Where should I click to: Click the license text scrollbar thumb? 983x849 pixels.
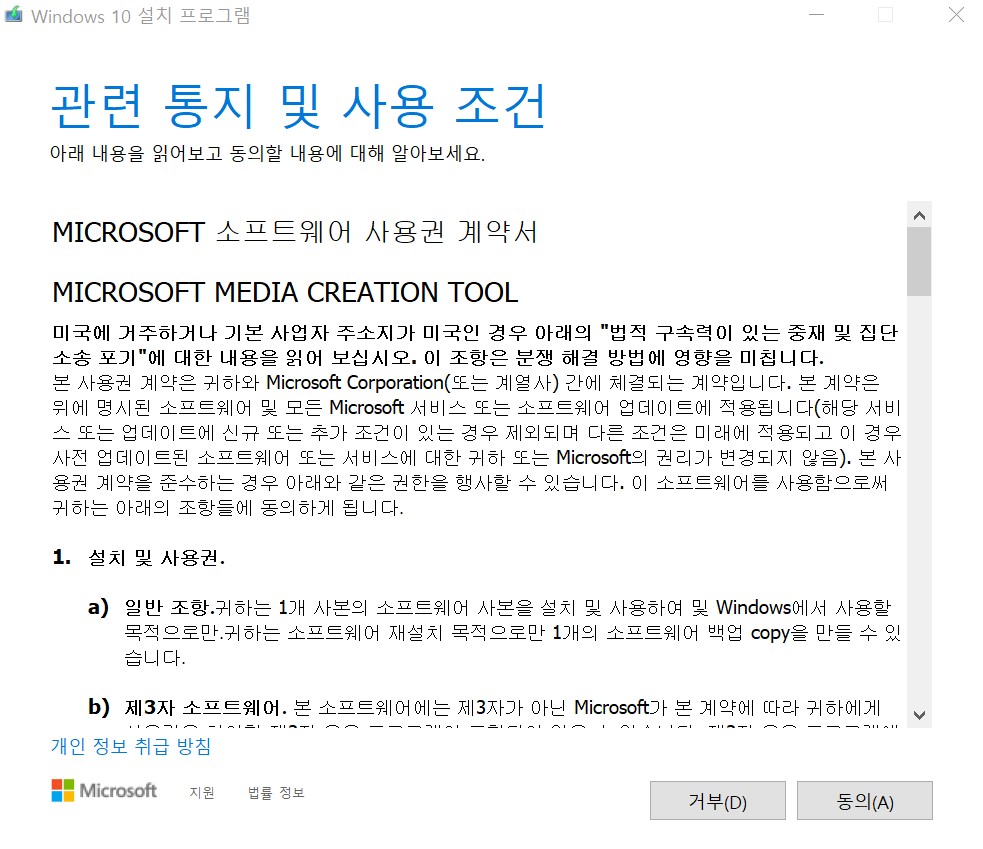tap(920, 261)
